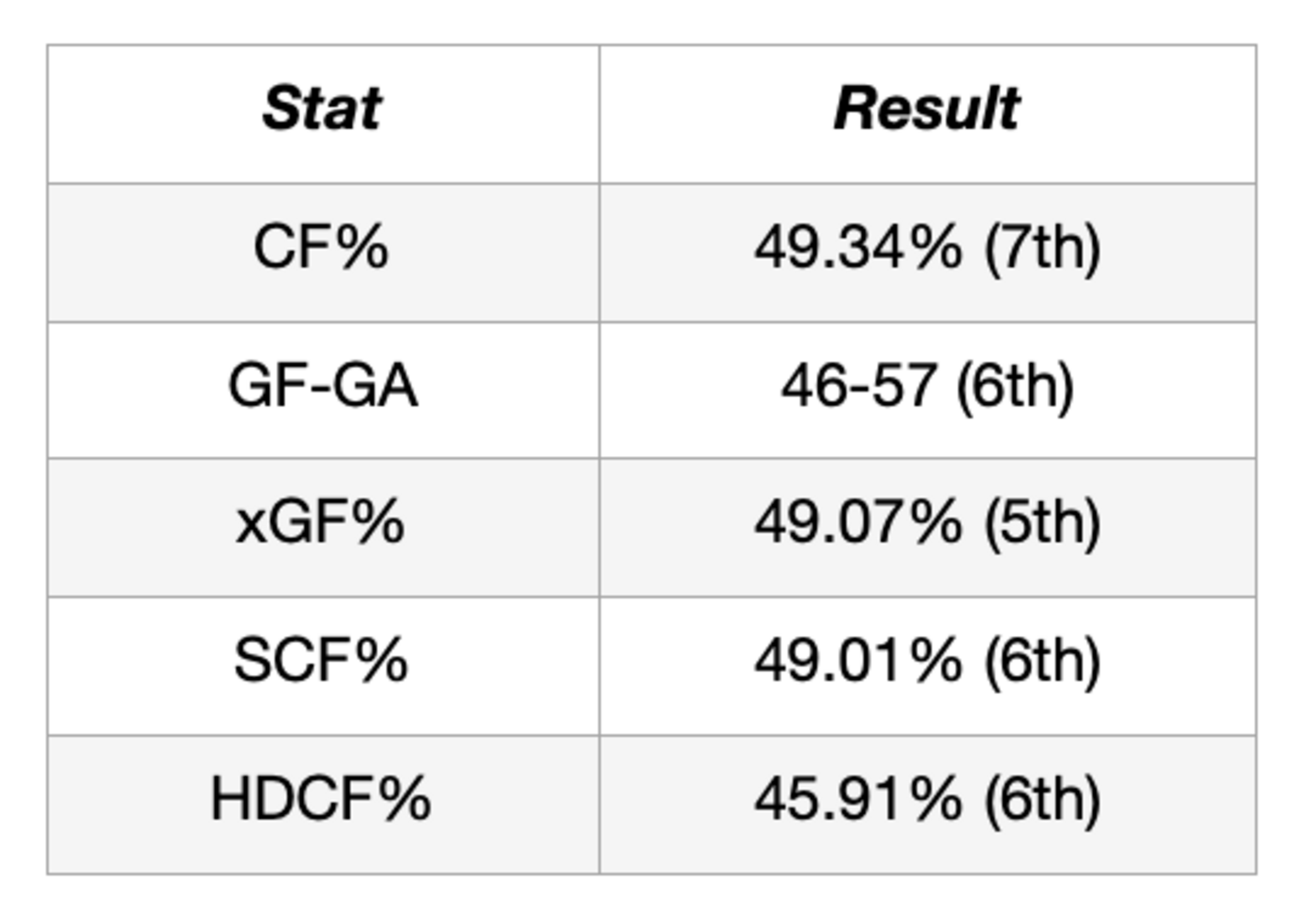Click the (7th) rank in CF% row
The height and width of the screenshot is (924, 1294).
[x=1042, y=249]
